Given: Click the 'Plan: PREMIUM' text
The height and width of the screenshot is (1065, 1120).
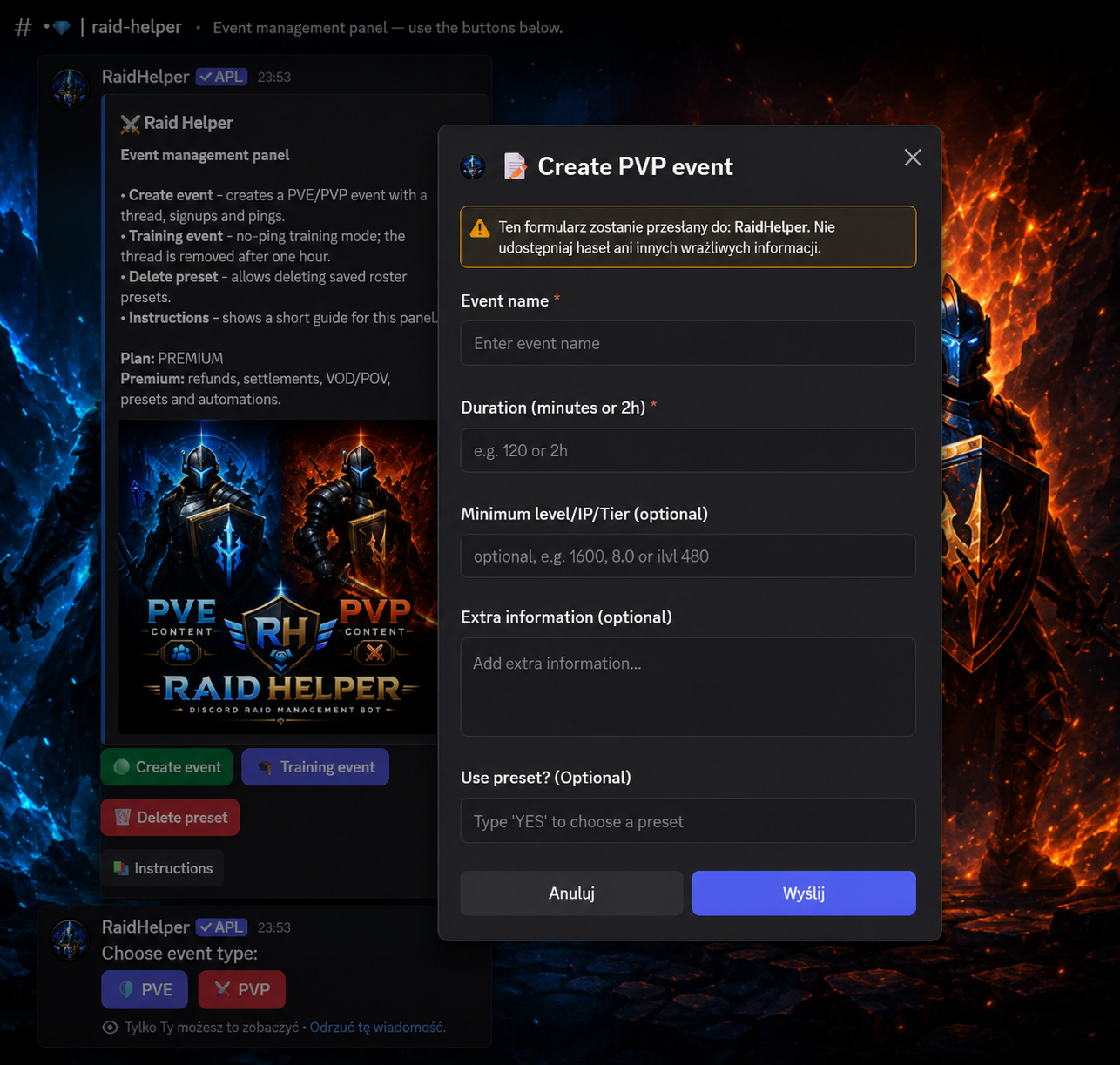Looking at the screenshot, I should coord(172,358).
